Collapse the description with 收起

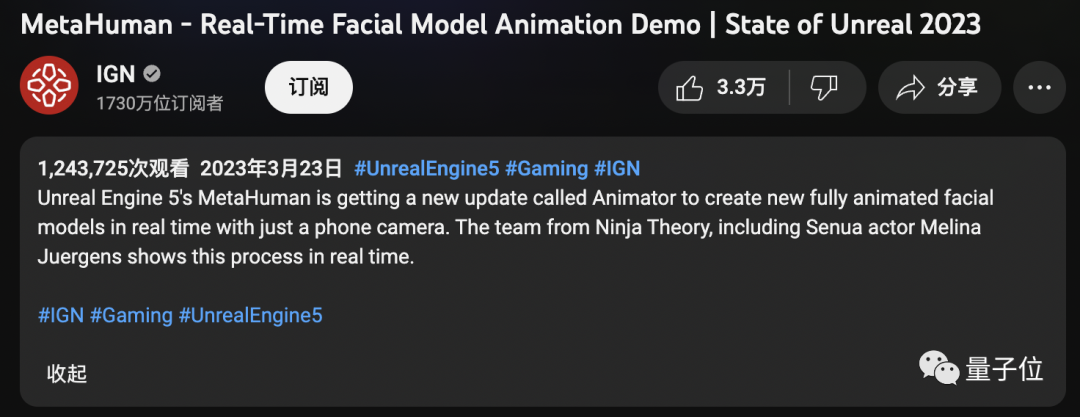click(x=67, y=374)
